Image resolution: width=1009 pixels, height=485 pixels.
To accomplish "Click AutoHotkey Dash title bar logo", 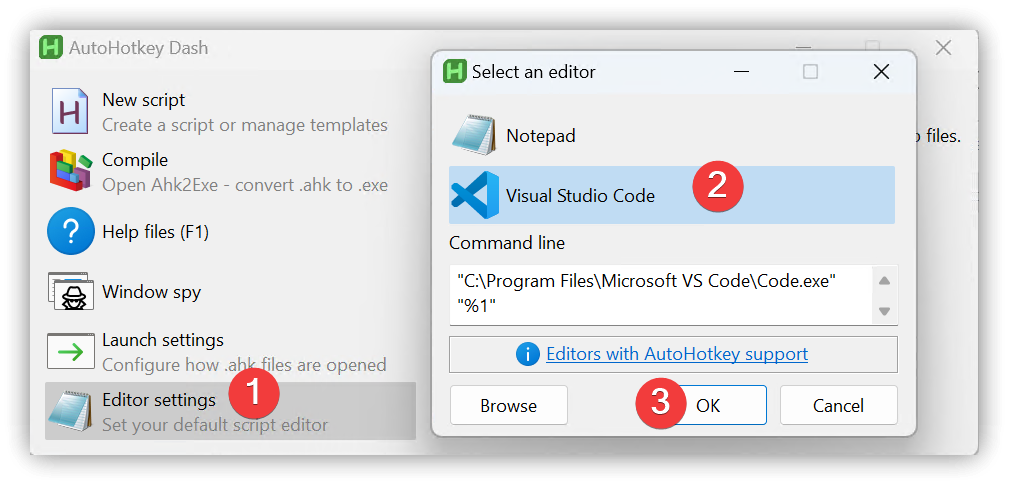I will click(x=51, y=48).
